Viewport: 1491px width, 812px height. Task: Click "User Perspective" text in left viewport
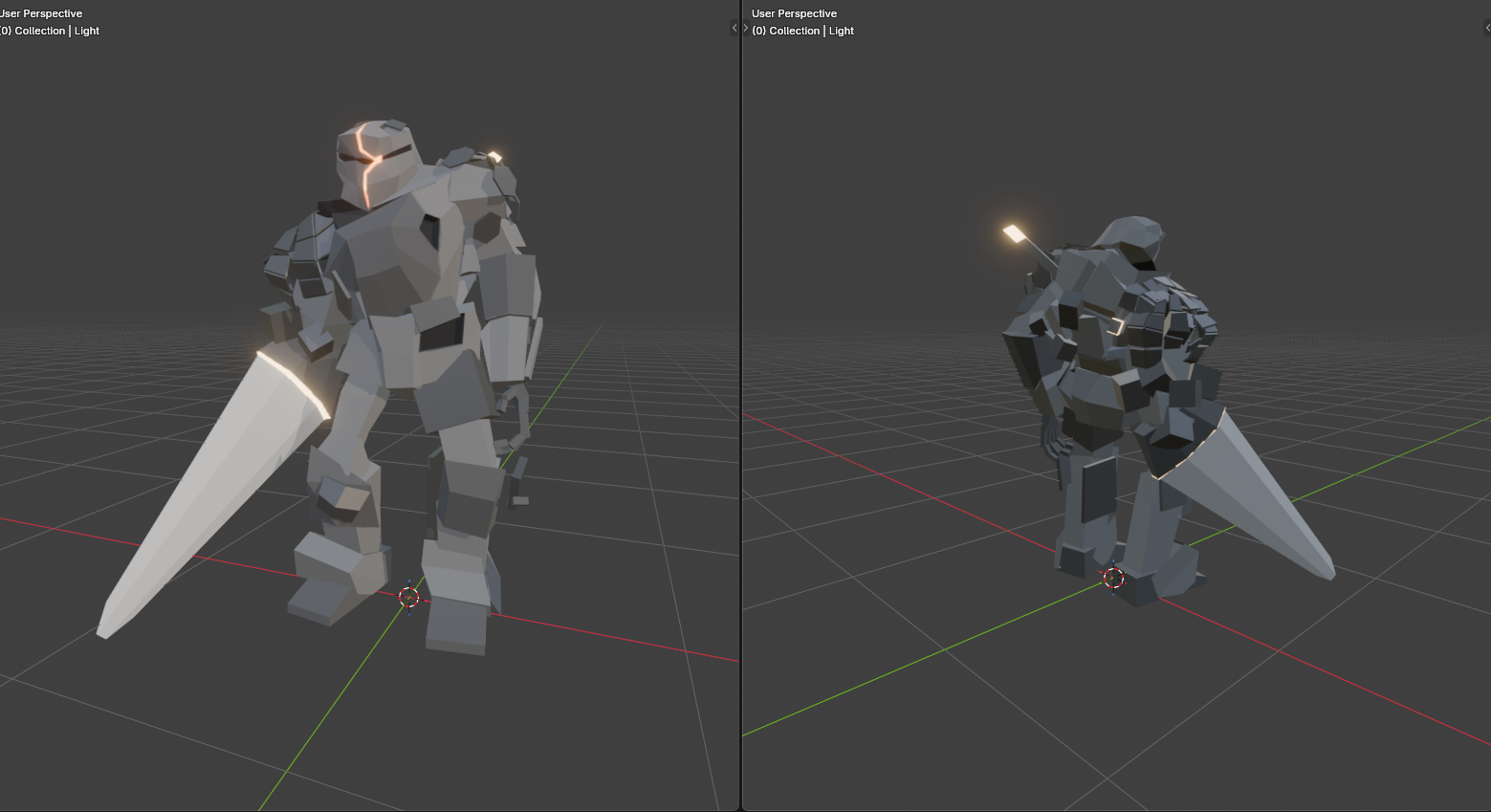[x=41, y=13]
